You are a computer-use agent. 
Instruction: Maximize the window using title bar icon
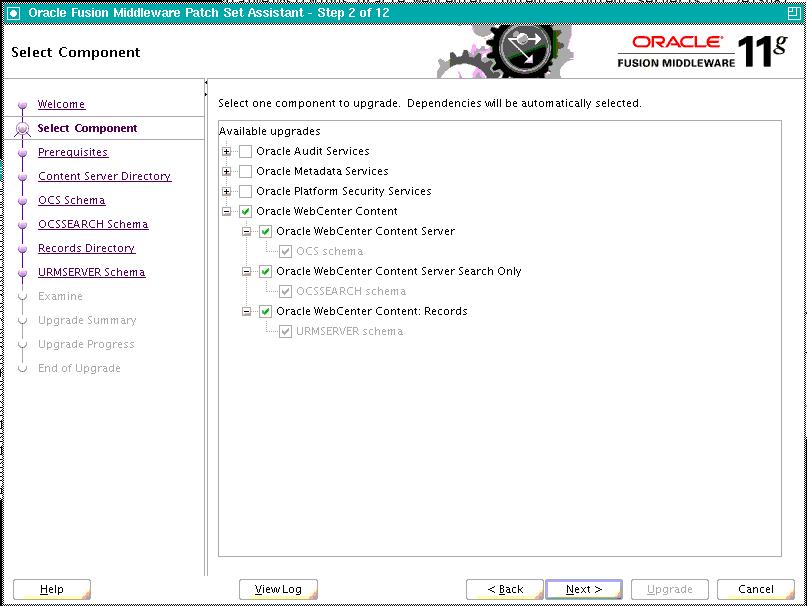point(794,13)
